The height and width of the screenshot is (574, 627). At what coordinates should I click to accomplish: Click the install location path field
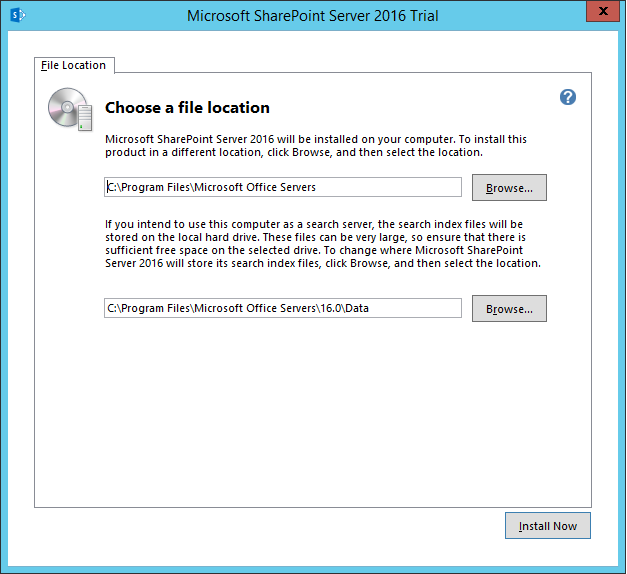283,187
